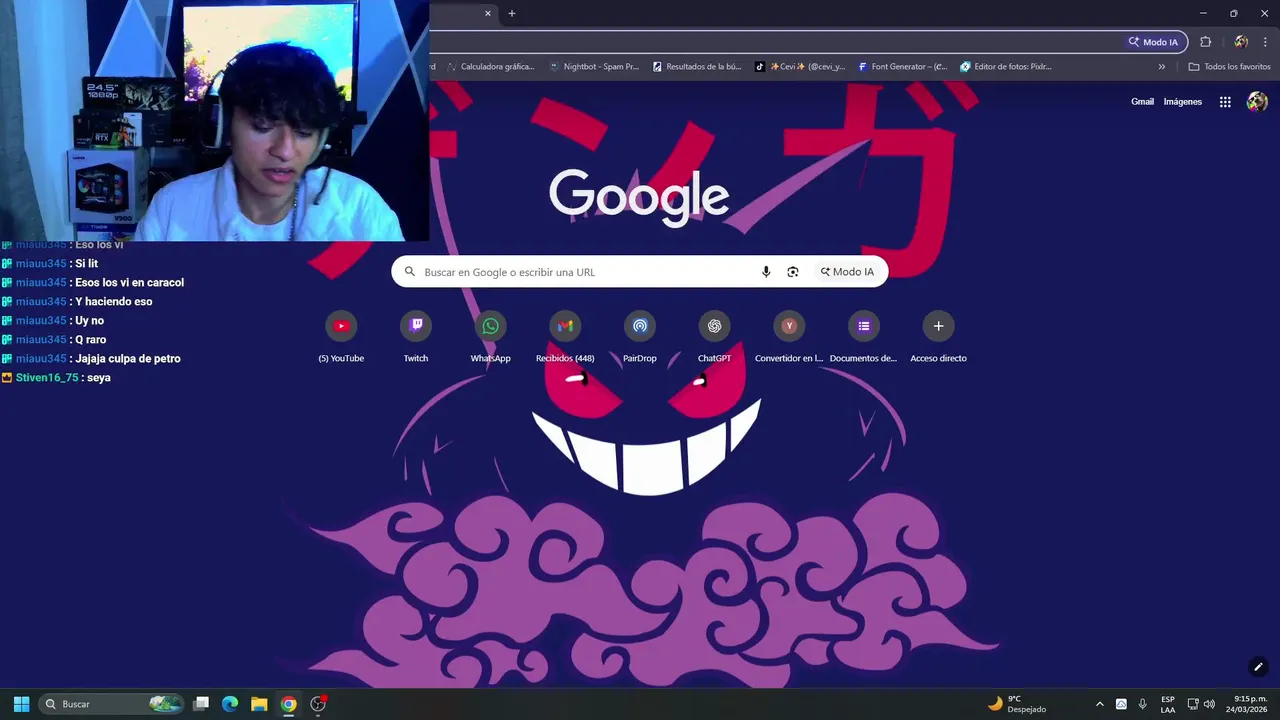Image resolution: width=1280 pixels, height=720 pixels.
Task: Open the Google account avatar on page
Action: pos(1257,102)
